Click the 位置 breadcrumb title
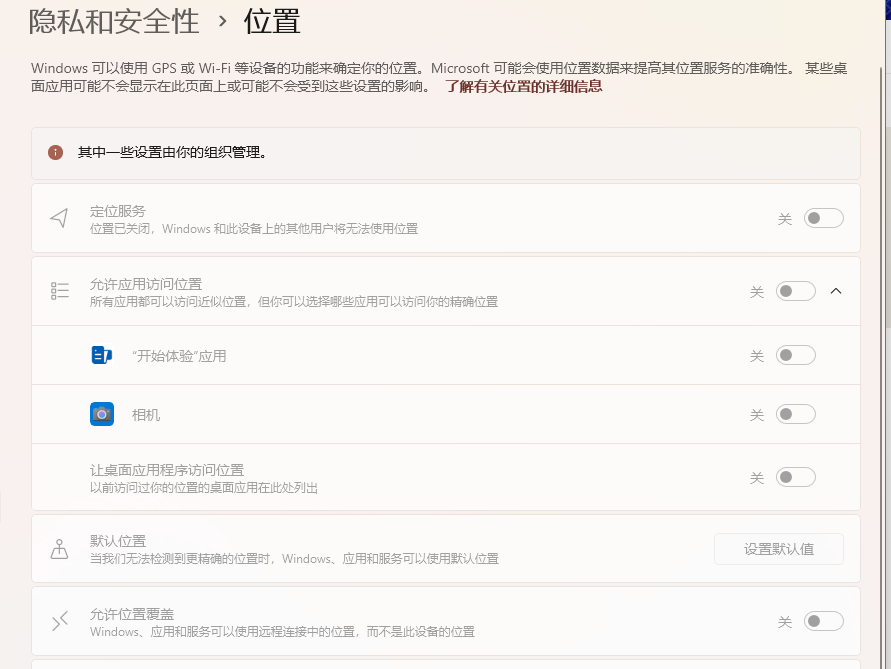The width and height of the screenshot is (891, 669). (272, 22)
